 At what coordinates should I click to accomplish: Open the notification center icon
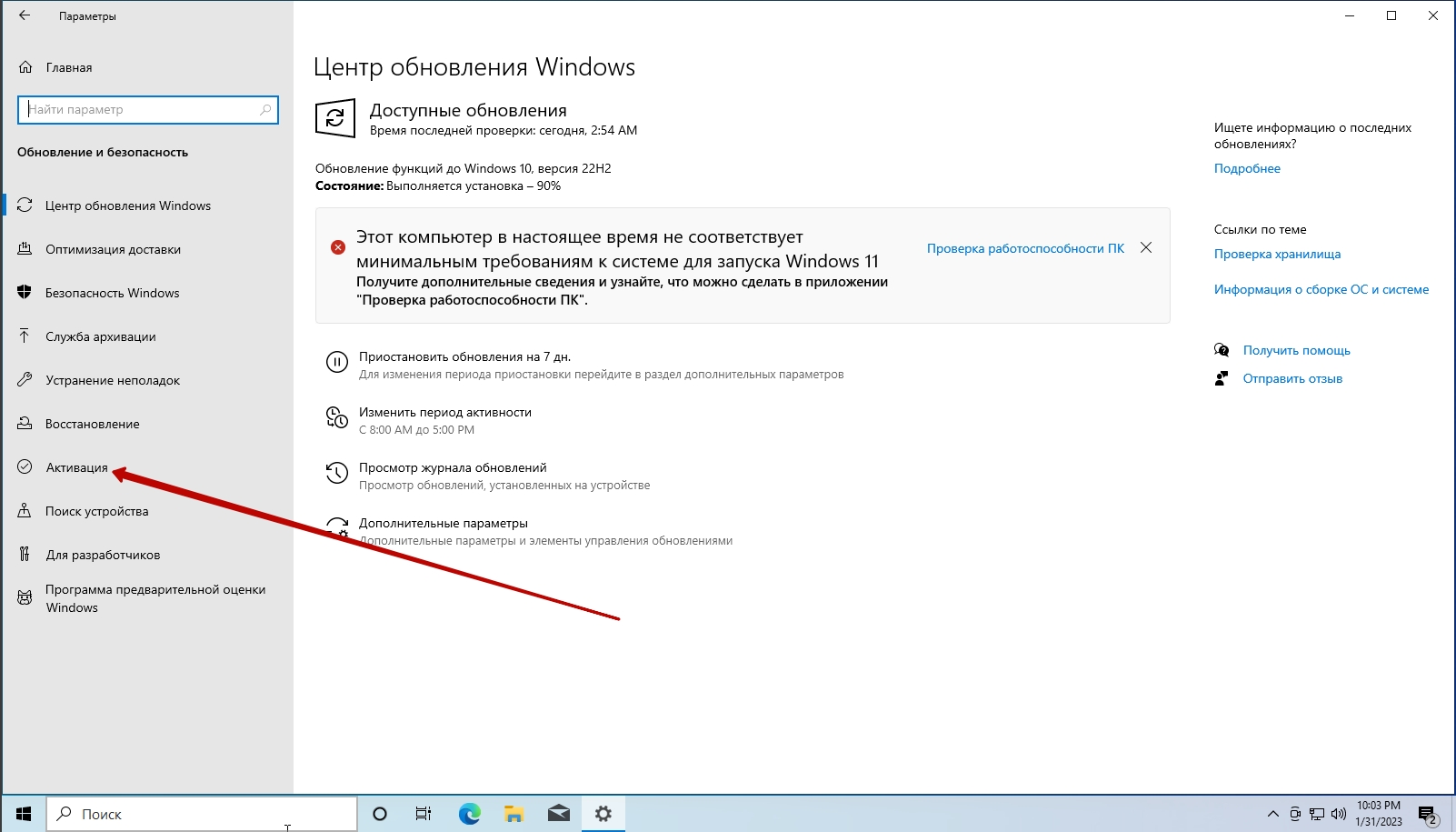point(1427,815)
